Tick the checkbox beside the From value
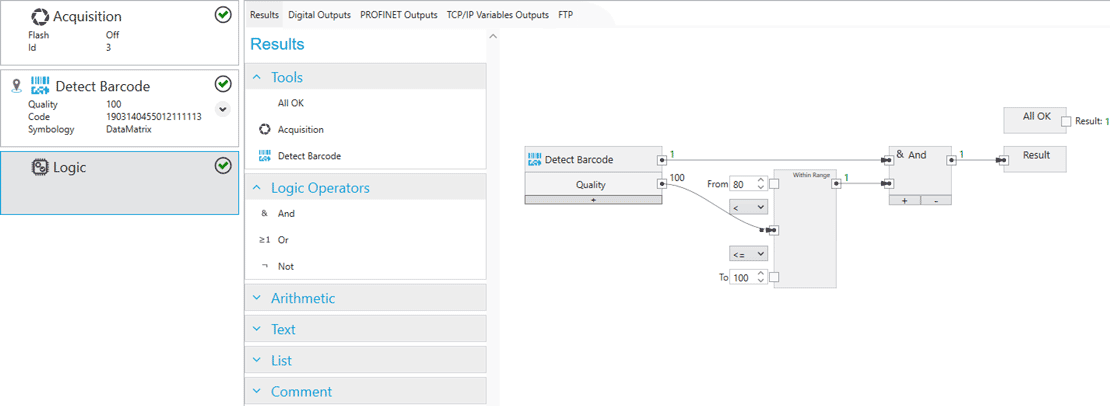Image resolution: width=1110 pixels, height=406 pixels. click(x=773, y=184)
